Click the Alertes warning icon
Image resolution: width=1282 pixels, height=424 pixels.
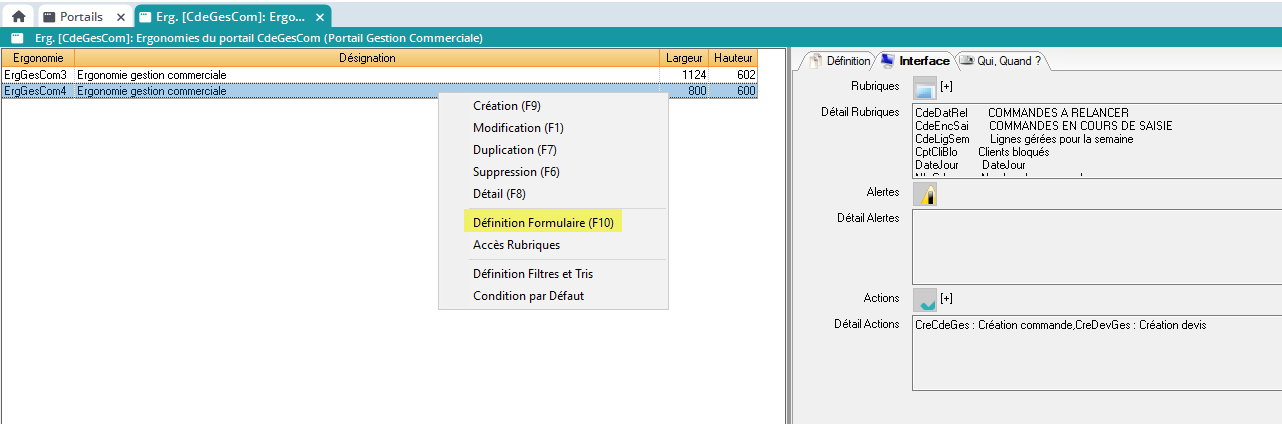pyautogui.click(x=925, y=193)
